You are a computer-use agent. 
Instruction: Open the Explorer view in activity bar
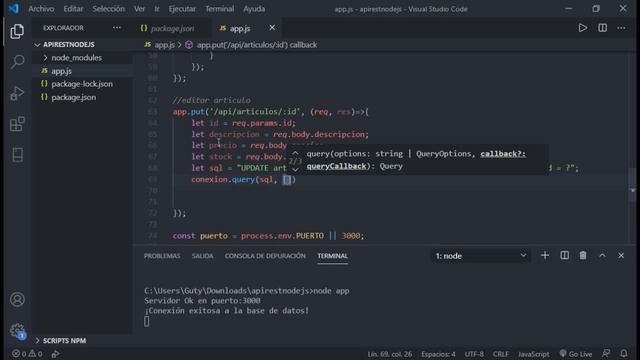(x=17, y=31)
